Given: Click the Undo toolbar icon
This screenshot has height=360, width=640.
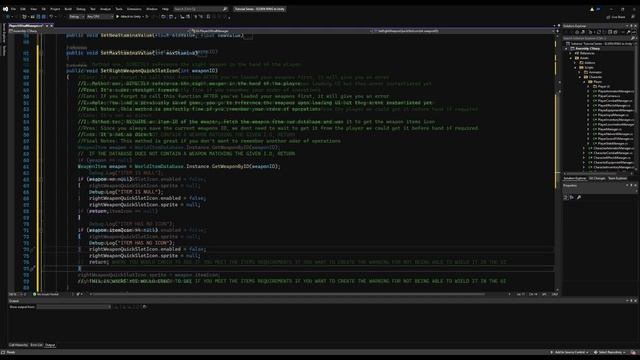Looking at the screenshot, I should point(51,17).
